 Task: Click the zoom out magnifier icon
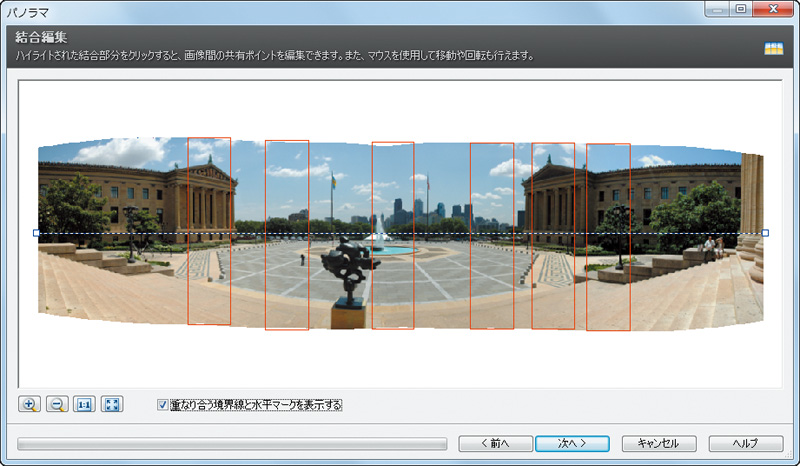(x=57, y=404)
